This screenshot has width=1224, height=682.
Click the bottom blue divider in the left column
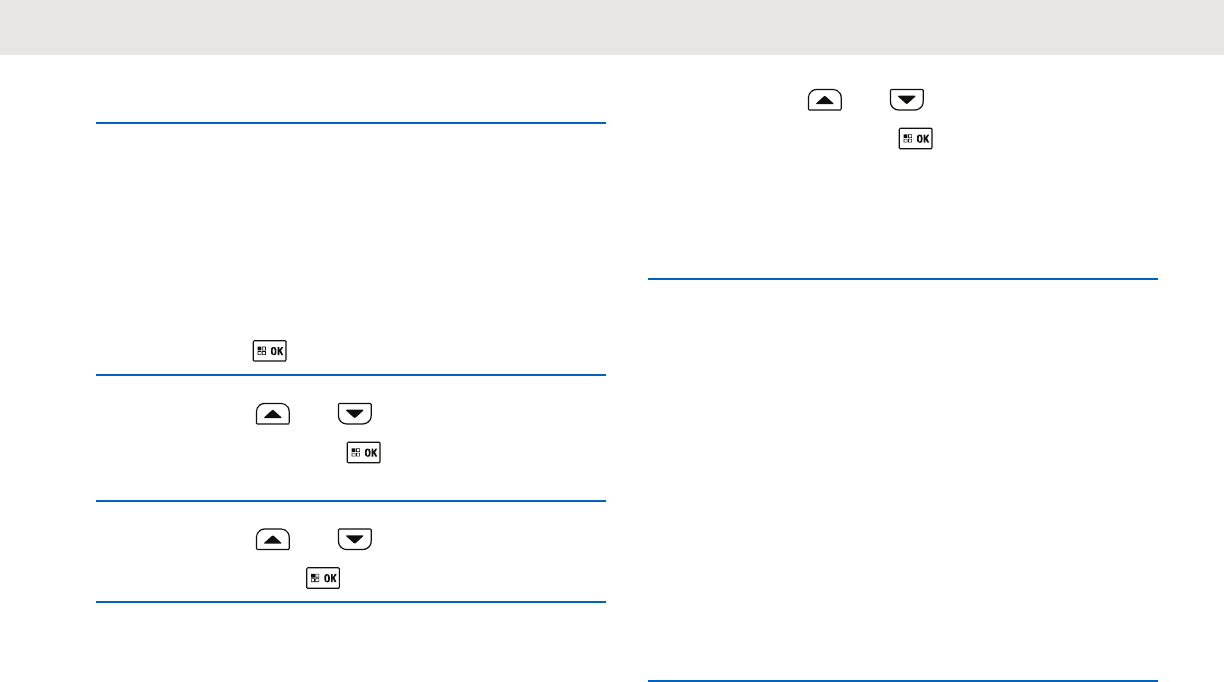point(351,602)
